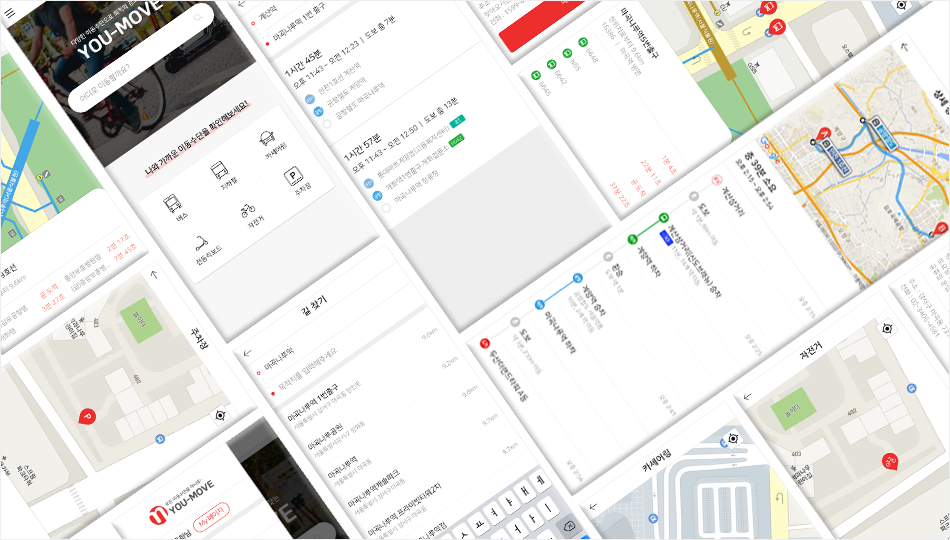The width and height of the screenshot is (950, 540).
Task: Go back from the 카셰어링 screen
Action: pos(594,506)
